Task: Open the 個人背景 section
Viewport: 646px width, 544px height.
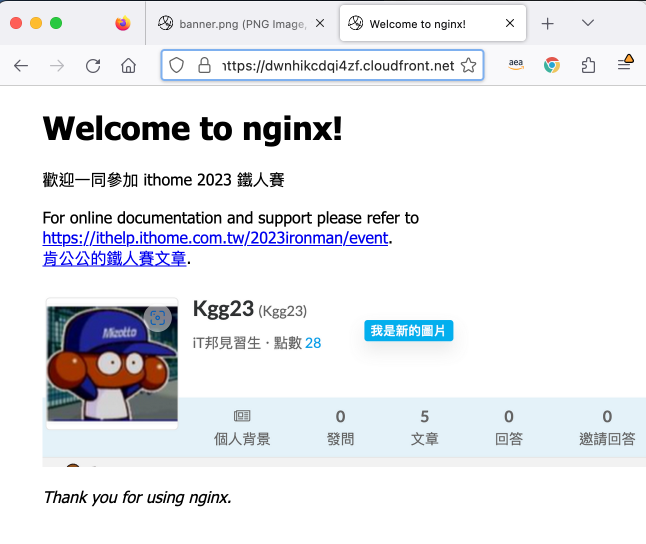Action: 242,427
